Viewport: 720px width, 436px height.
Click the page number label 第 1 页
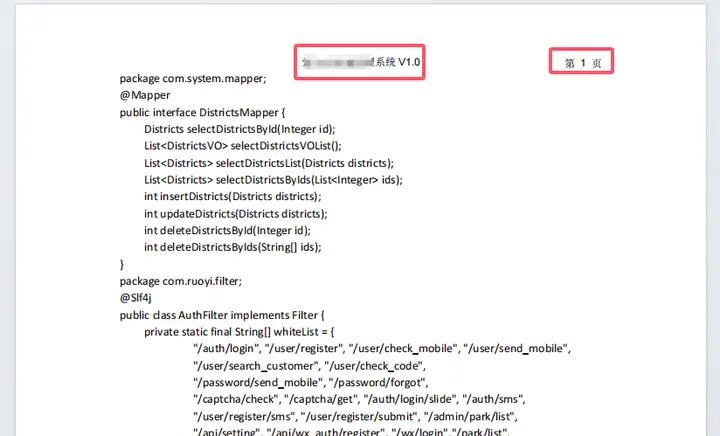tap(581, 63)
